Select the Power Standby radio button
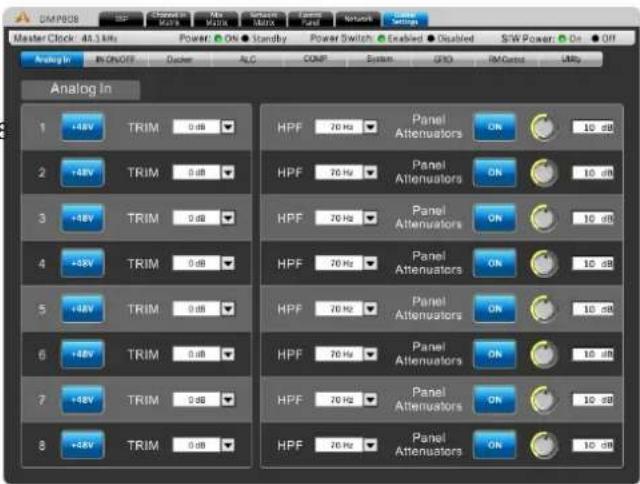 coord(245,39)
